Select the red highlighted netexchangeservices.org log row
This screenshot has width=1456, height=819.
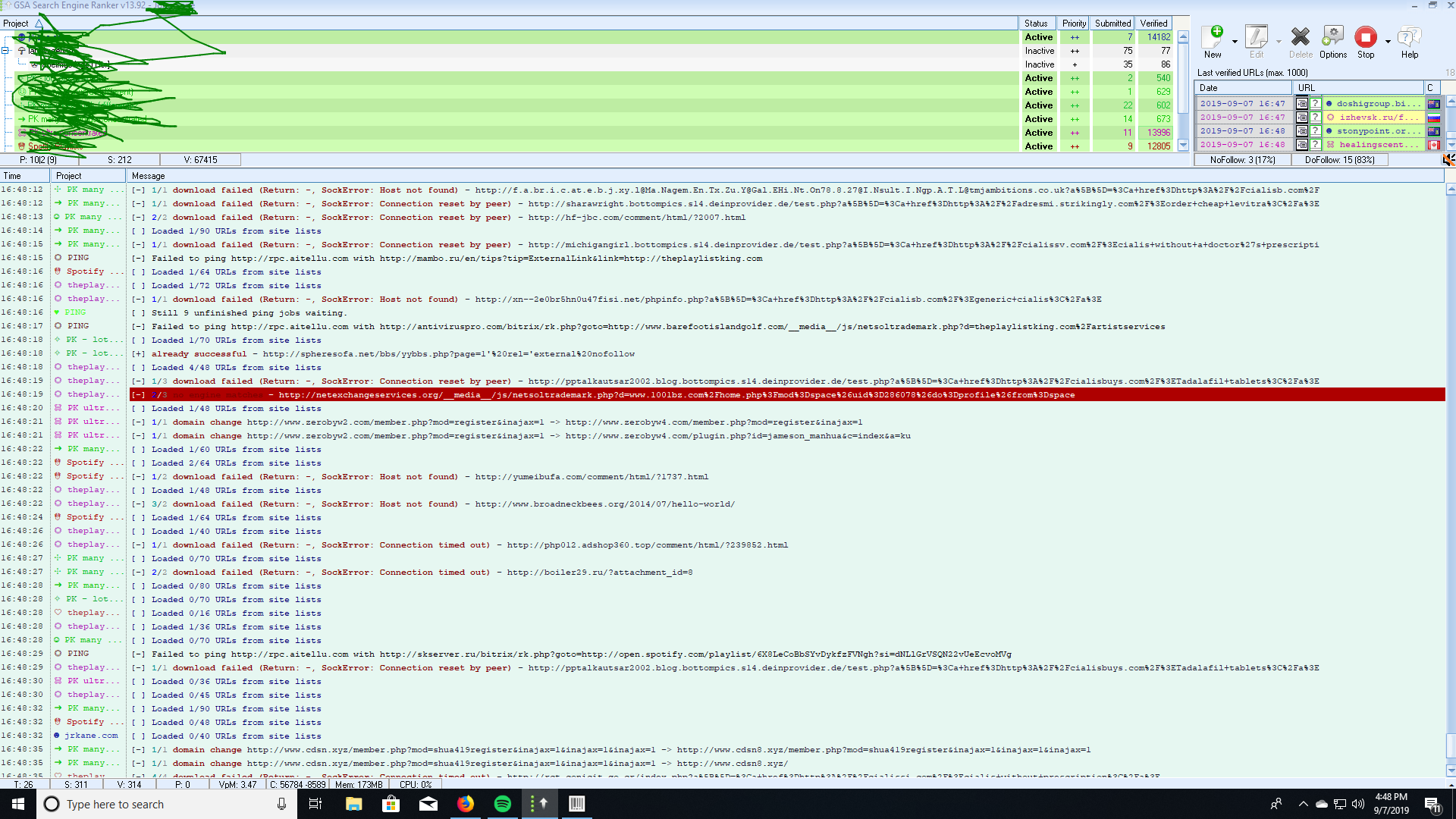tap(787, 395)
